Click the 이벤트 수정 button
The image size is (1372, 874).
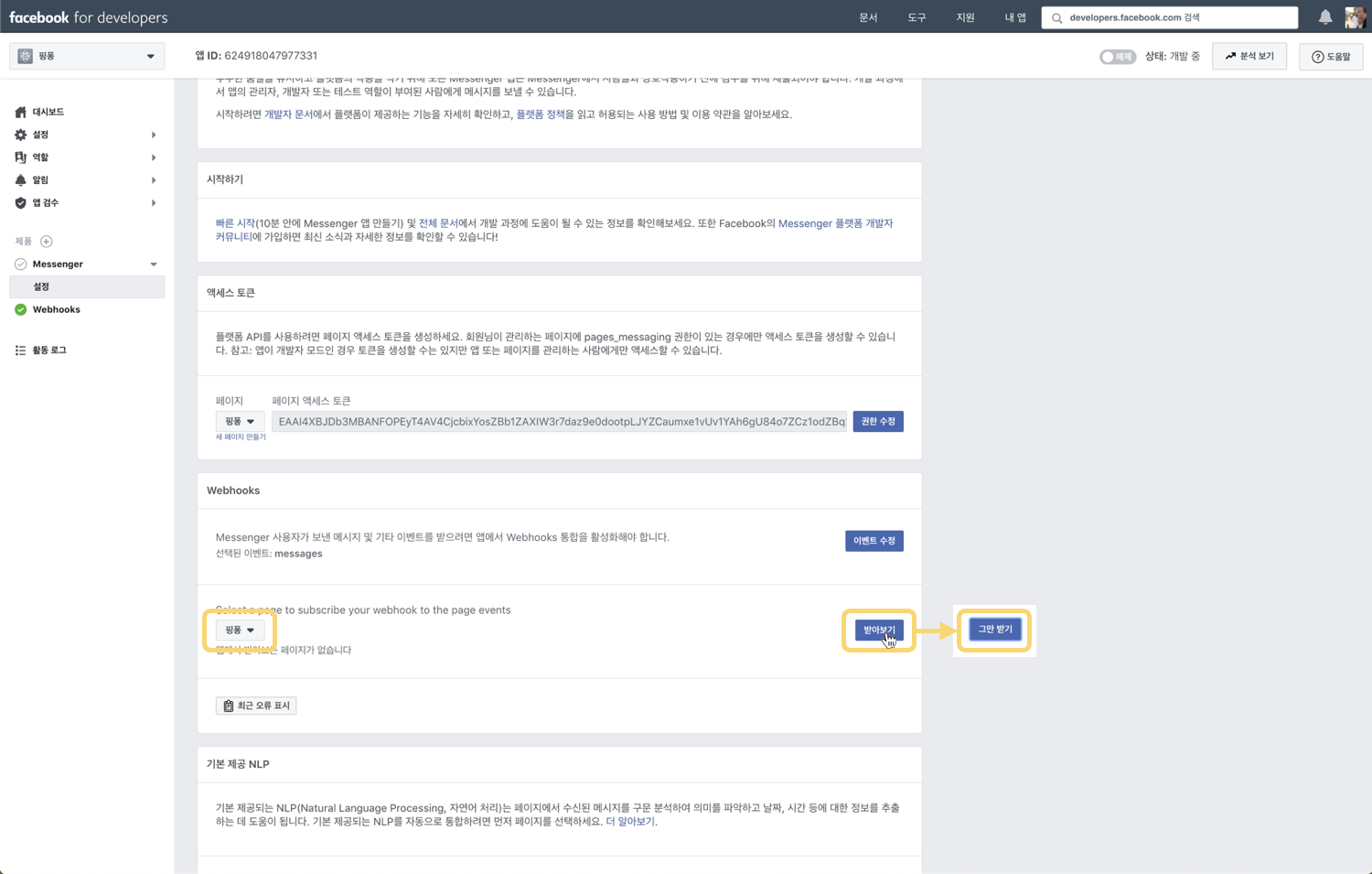(x=874, y=541)
